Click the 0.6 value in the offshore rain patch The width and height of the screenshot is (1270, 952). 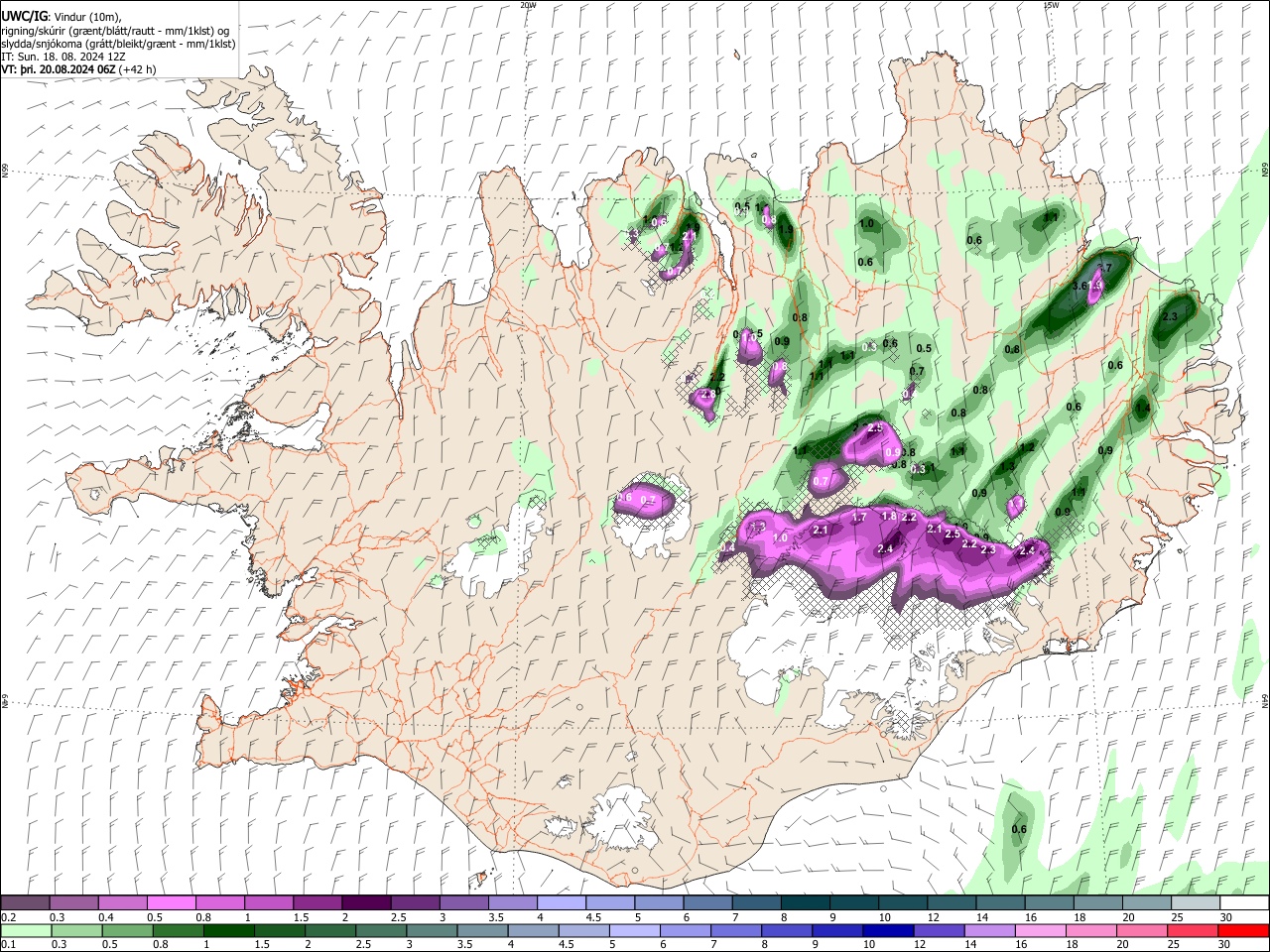coord(1019,829)
